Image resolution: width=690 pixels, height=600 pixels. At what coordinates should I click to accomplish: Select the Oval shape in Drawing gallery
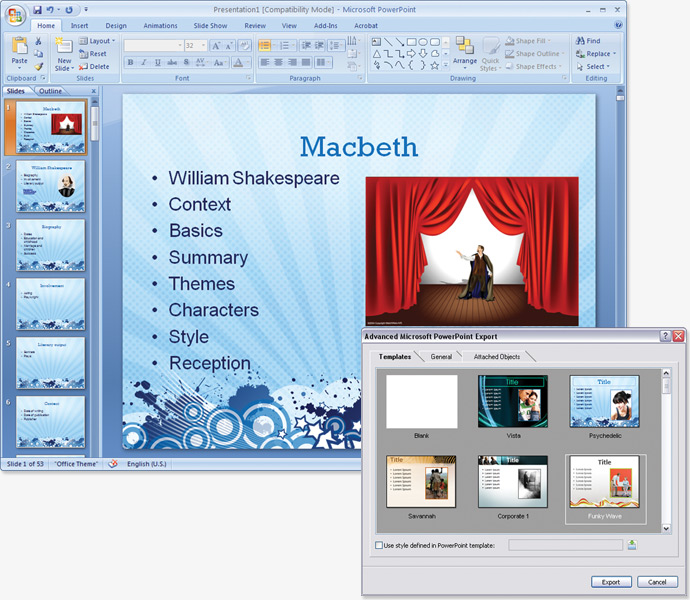click(x=423, y=42)
